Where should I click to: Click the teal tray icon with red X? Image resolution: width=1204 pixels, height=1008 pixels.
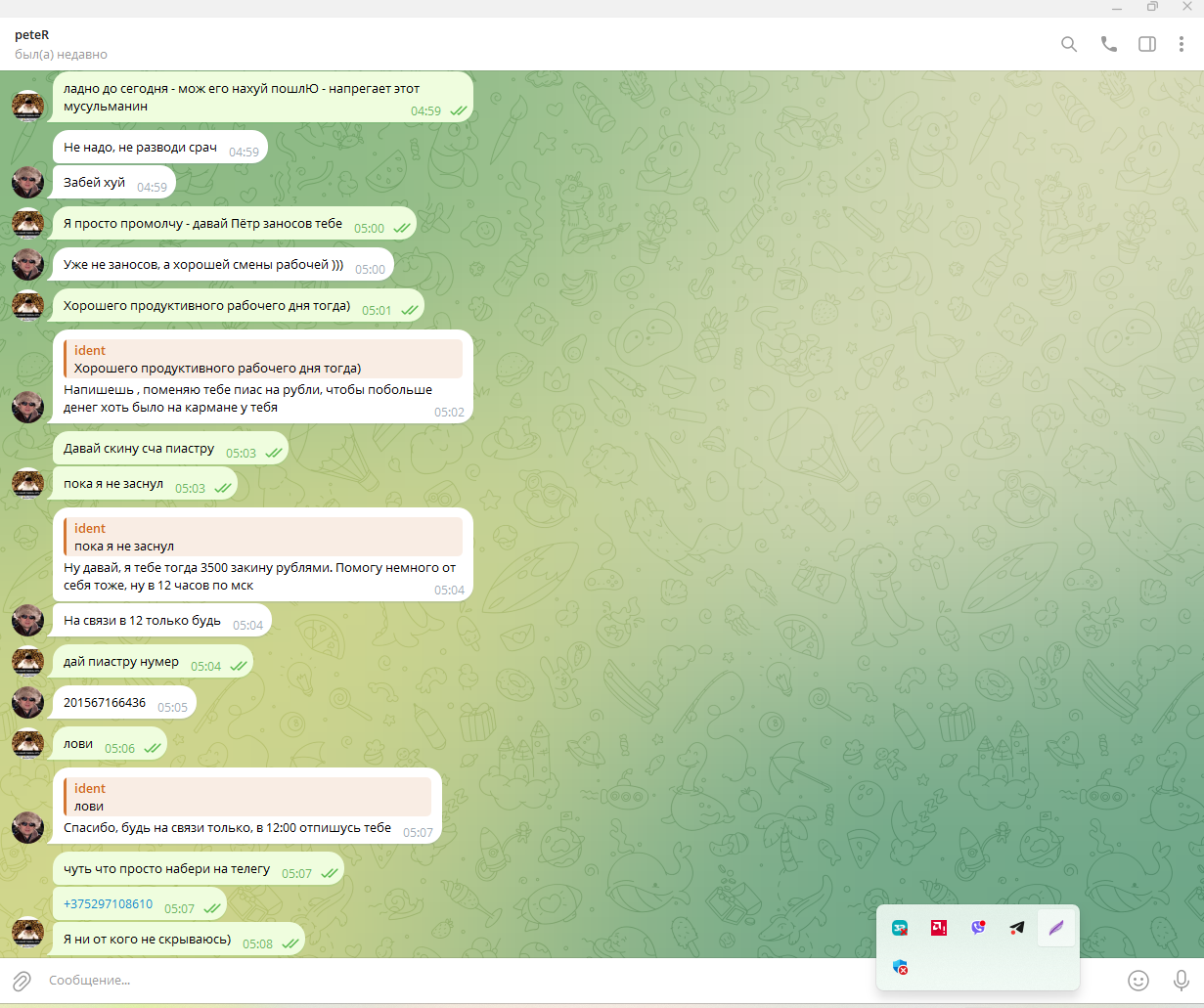[900, 928]
